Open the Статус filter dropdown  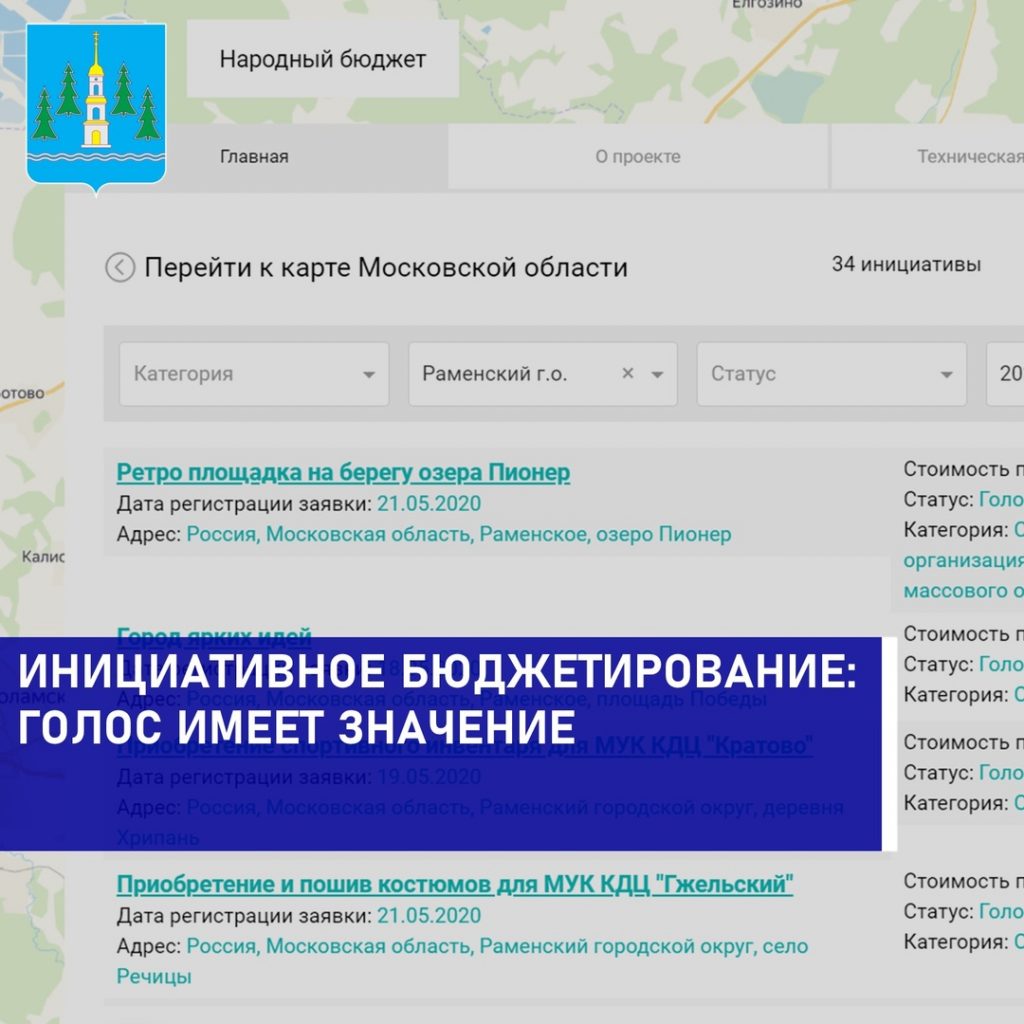coord(831,374)
